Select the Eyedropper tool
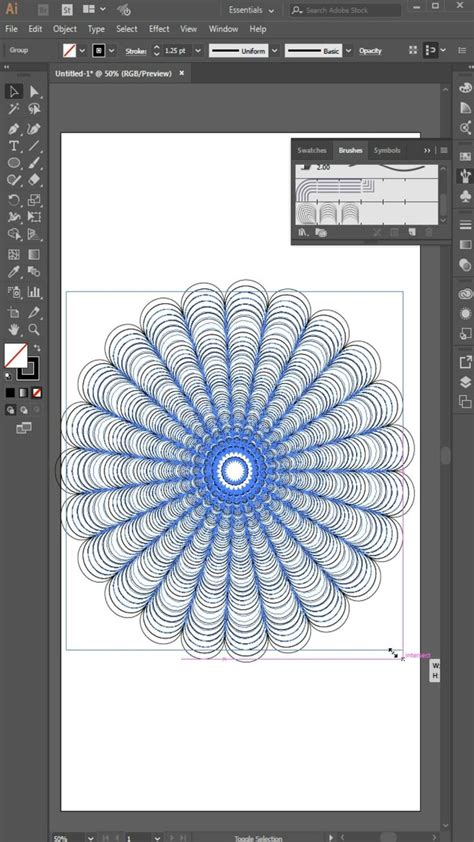The height and width of the screenshot is (842, 474). tap(14, 272)
